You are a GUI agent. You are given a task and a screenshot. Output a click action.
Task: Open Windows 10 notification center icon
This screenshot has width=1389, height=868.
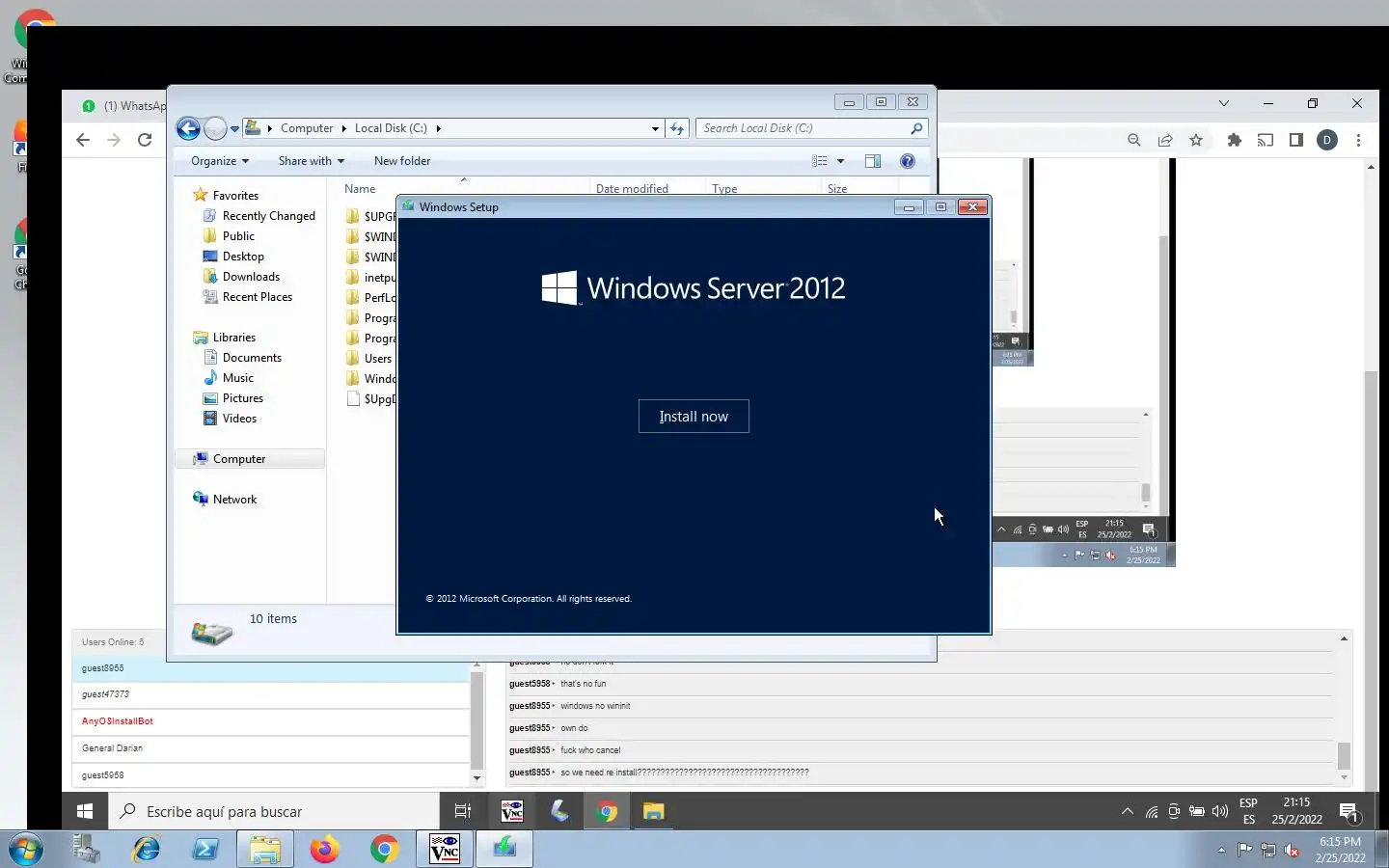(1349, 811)
